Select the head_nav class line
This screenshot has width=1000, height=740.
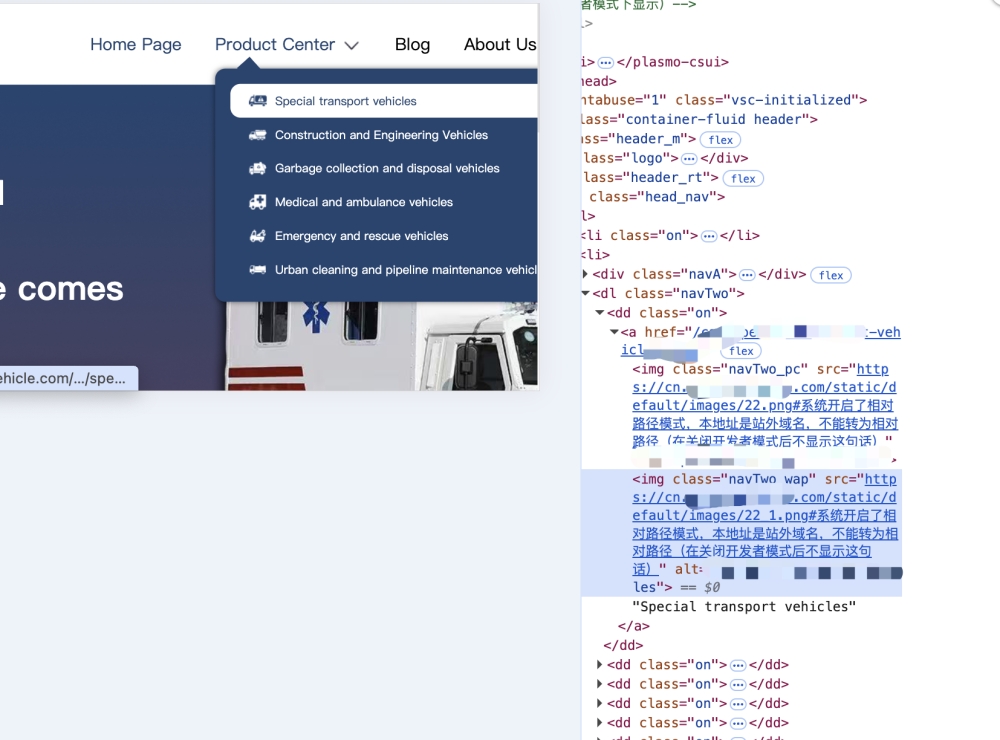coord(657,197)
